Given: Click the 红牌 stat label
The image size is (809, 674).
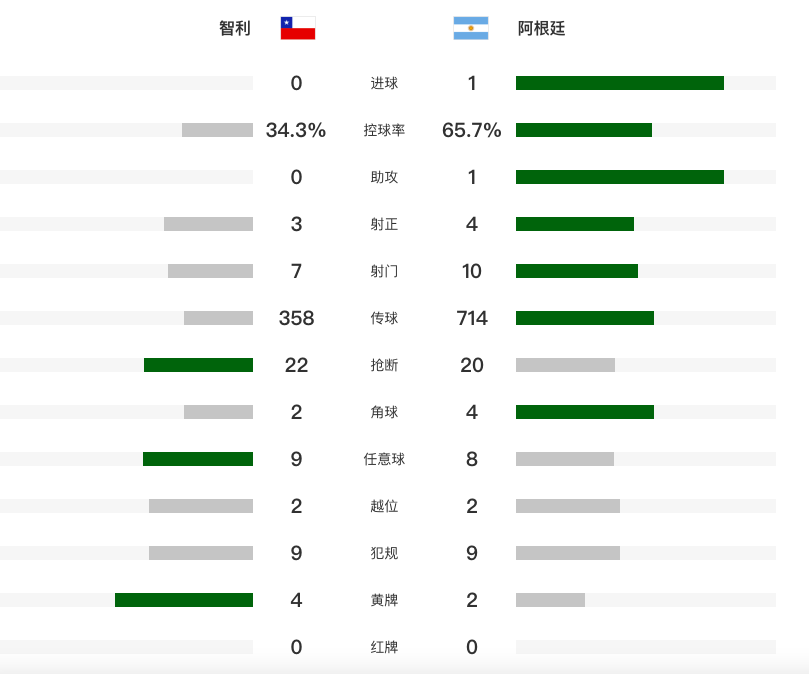Looking at the screenshot, I should tap(384, 647).
